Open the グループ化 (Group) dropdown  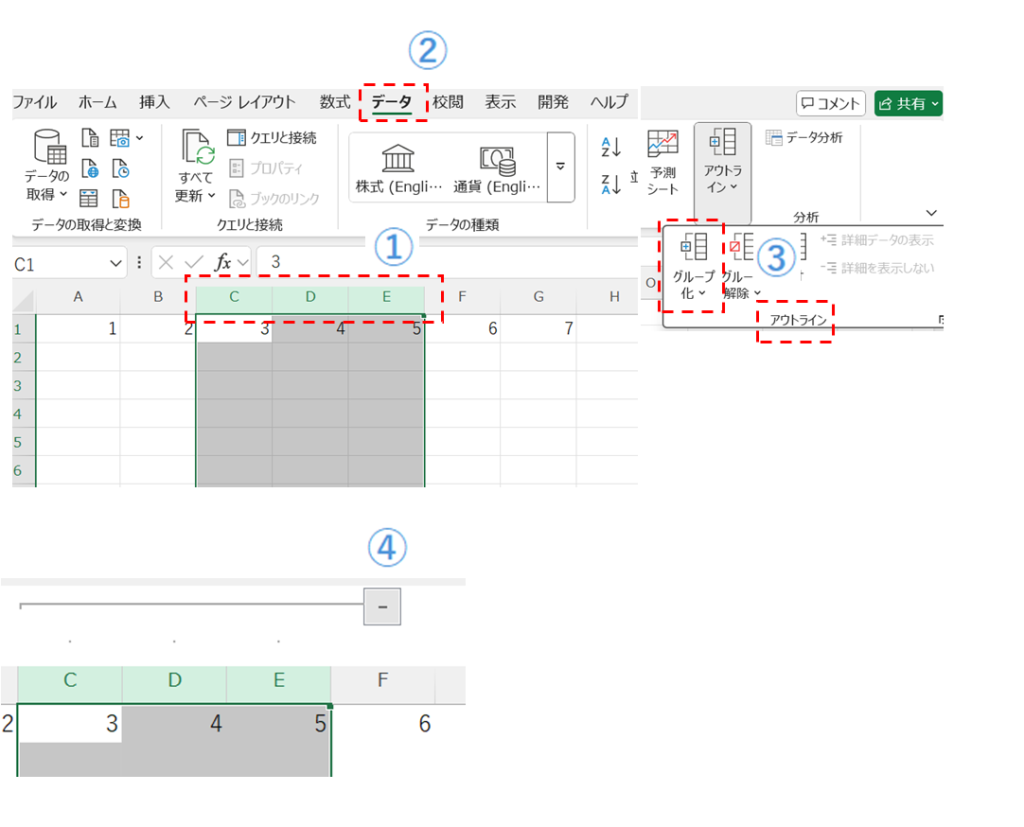691,266
